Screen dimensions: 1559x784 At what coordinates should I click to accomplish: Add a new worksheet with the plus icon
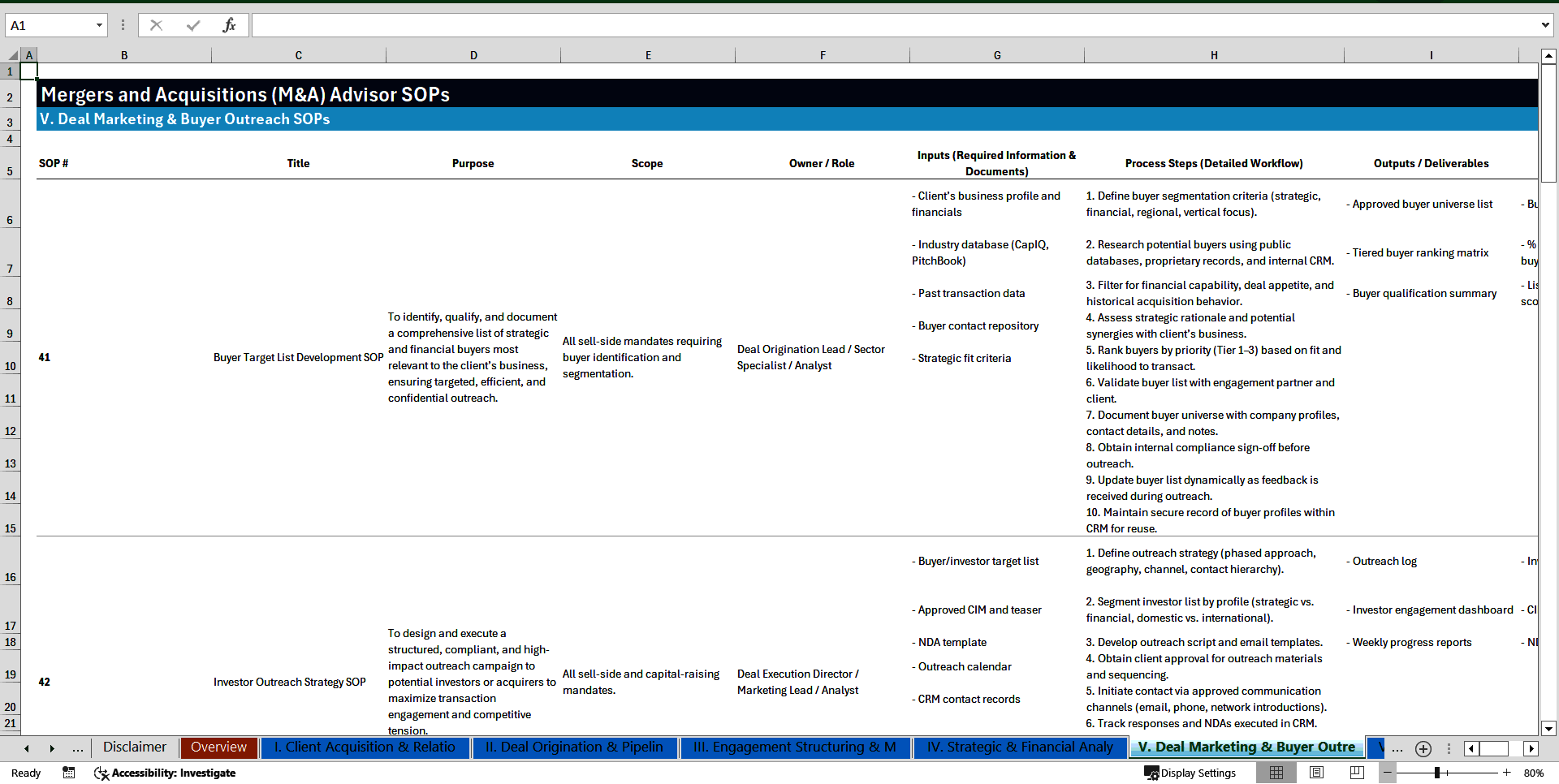point(1423,748)
